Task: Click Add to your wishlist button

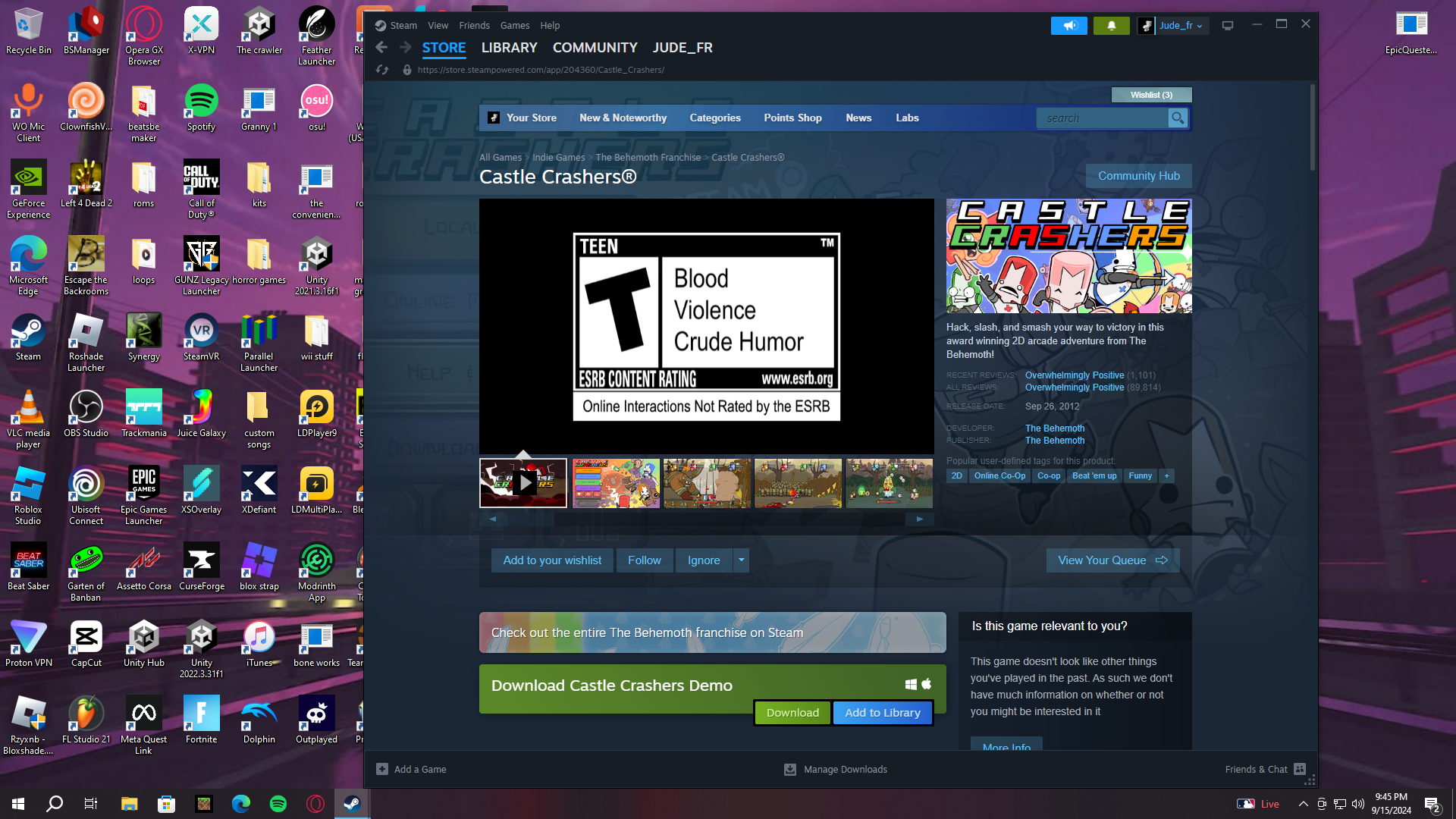Action: coord(551,560)
